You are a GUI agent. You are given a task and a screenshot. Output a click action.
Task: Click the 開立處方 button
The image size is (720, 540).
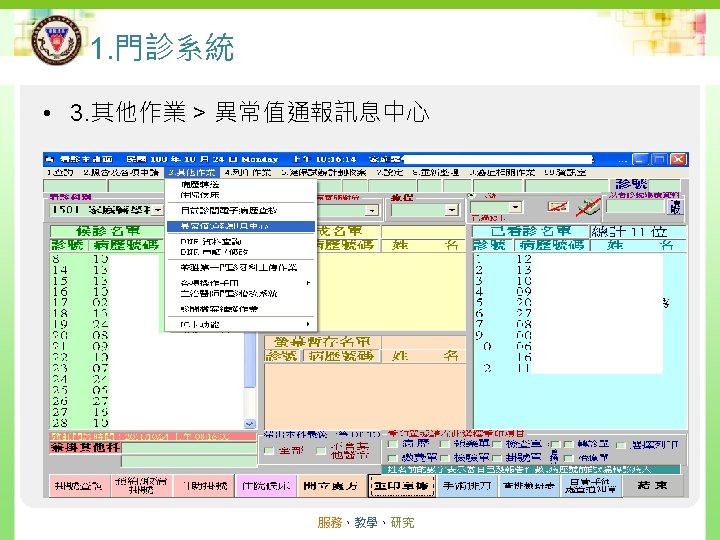coord(331,485)
